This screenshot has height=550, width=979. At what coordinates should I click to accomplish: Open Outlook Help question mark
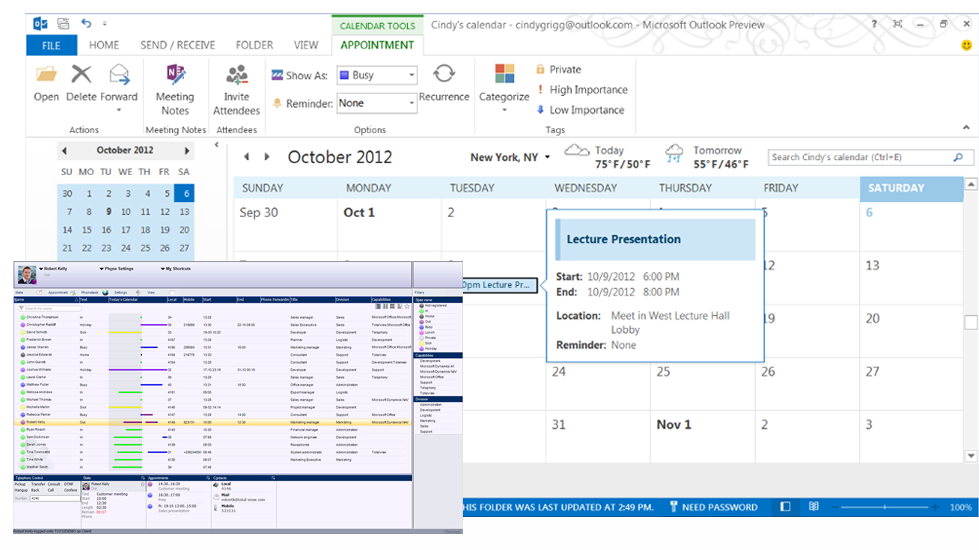coord(874,24)
